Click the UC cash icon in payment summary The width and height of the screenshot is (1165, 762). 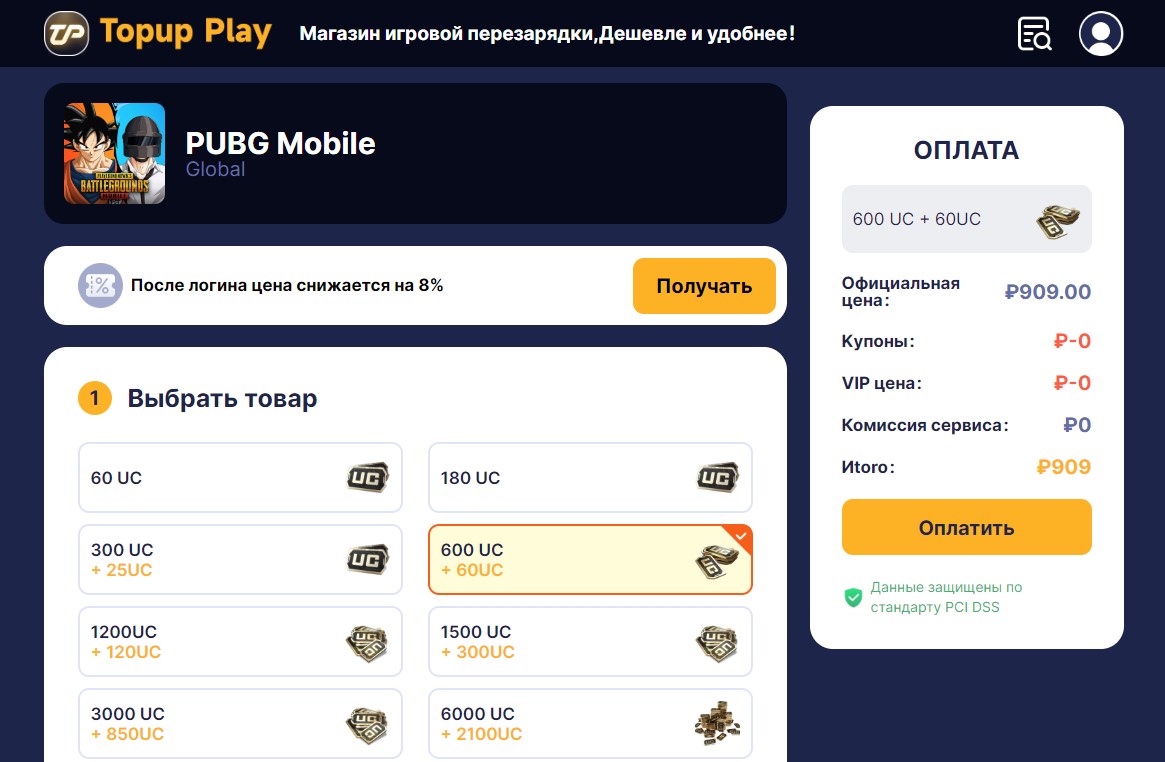[x=1057, y=221]
